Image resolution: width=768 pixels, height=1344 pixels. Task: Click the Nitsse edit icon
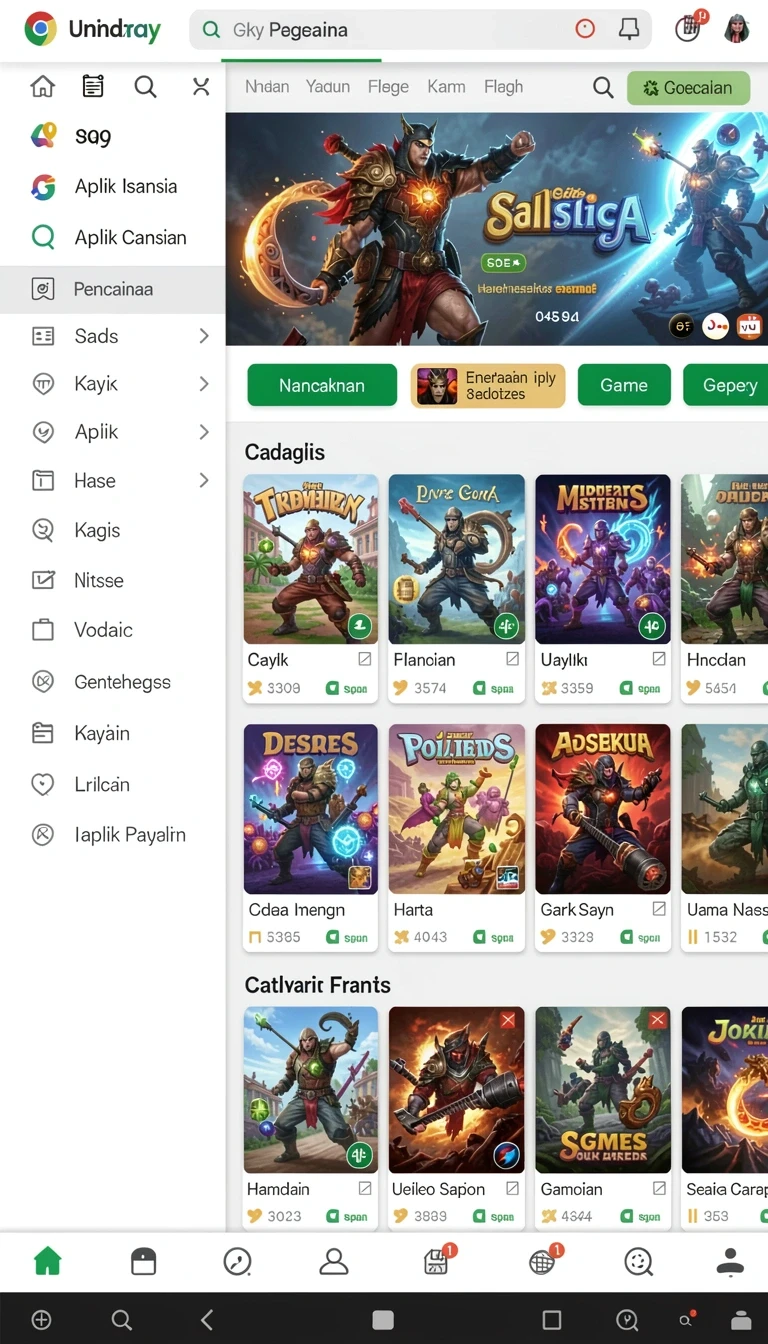click(x=43, y=580)
